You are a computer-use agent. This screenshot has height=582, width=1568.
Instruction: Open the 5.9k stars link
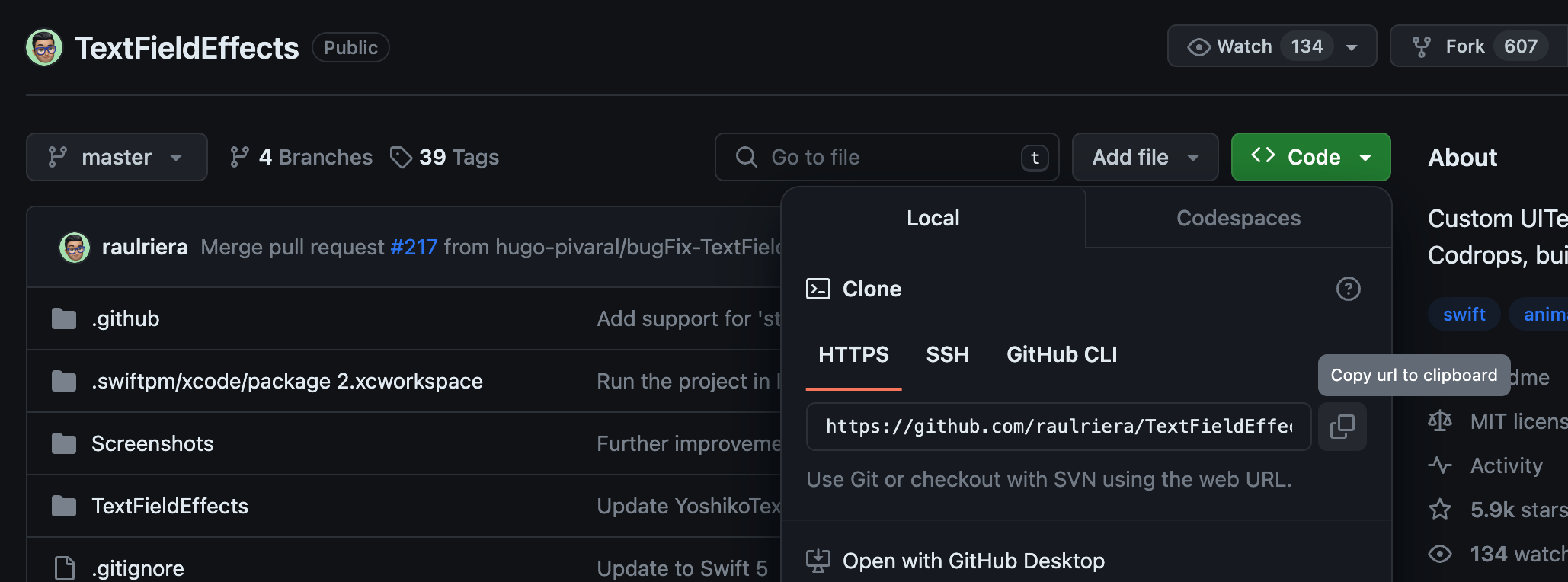(x=1518, y=510)
